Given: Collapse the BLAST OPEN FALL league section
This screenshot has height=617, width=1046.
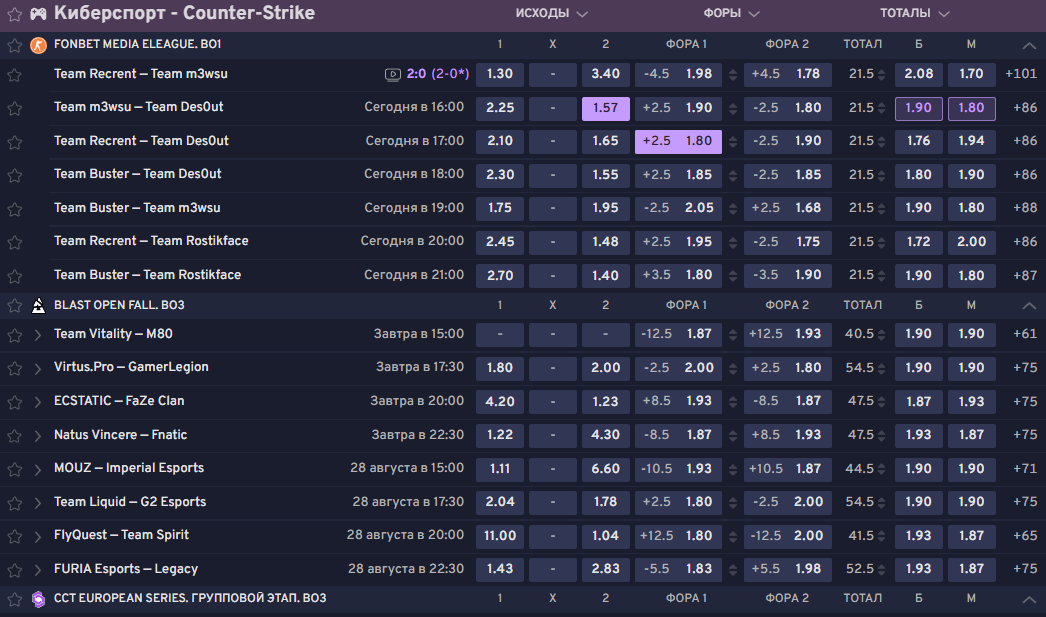Looking at the screenshot, I should click(x=1029, y=305).
